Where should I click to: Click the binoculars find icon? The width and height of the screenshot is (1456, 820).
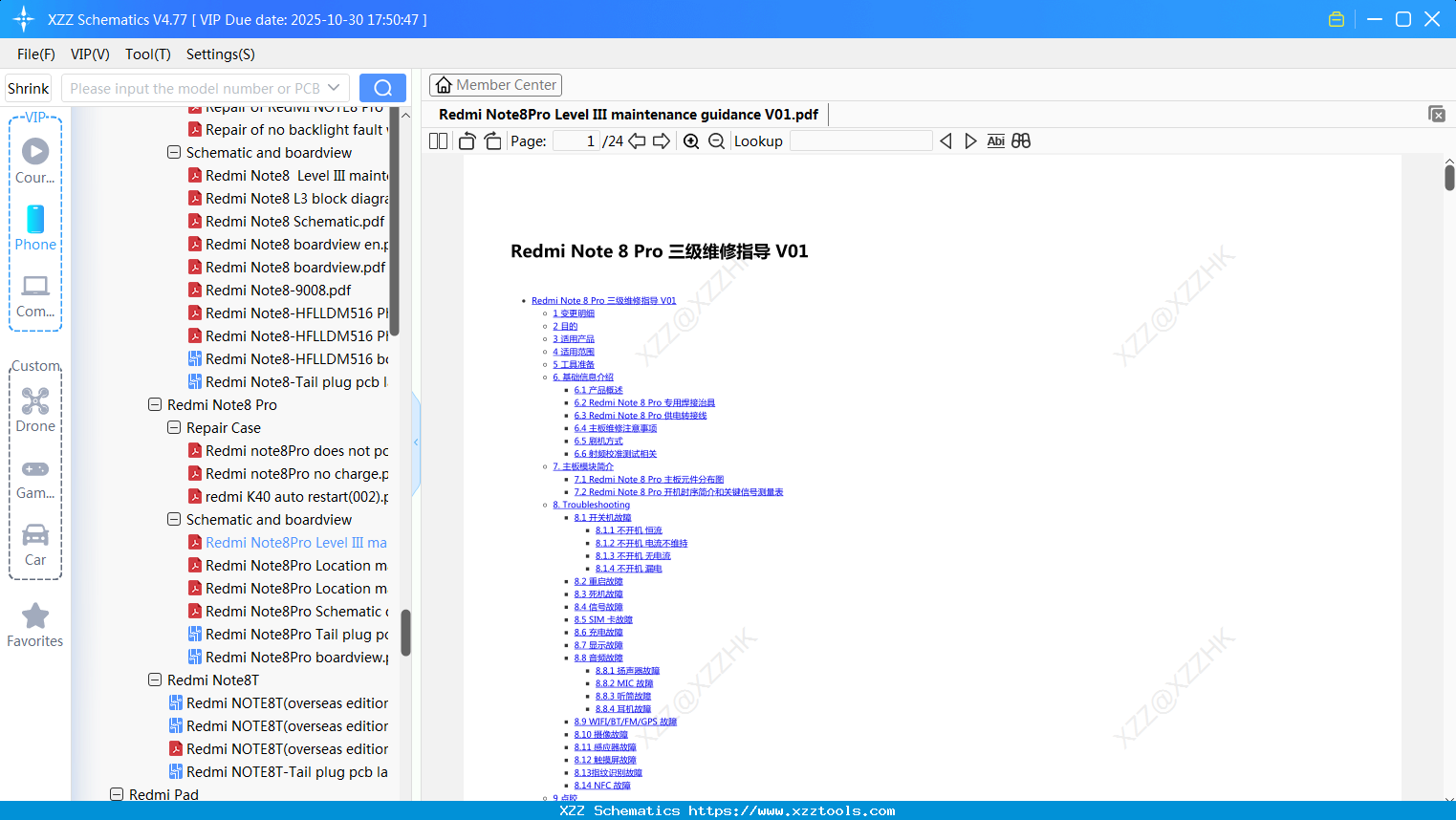coord(1021,141)
